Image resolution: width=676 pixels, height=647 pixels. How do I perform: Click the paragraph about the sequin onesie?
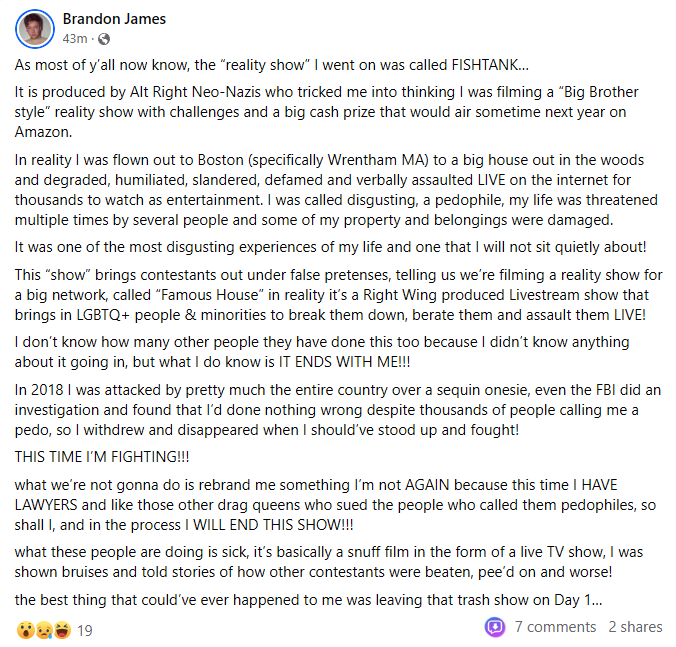pos(338,410)
